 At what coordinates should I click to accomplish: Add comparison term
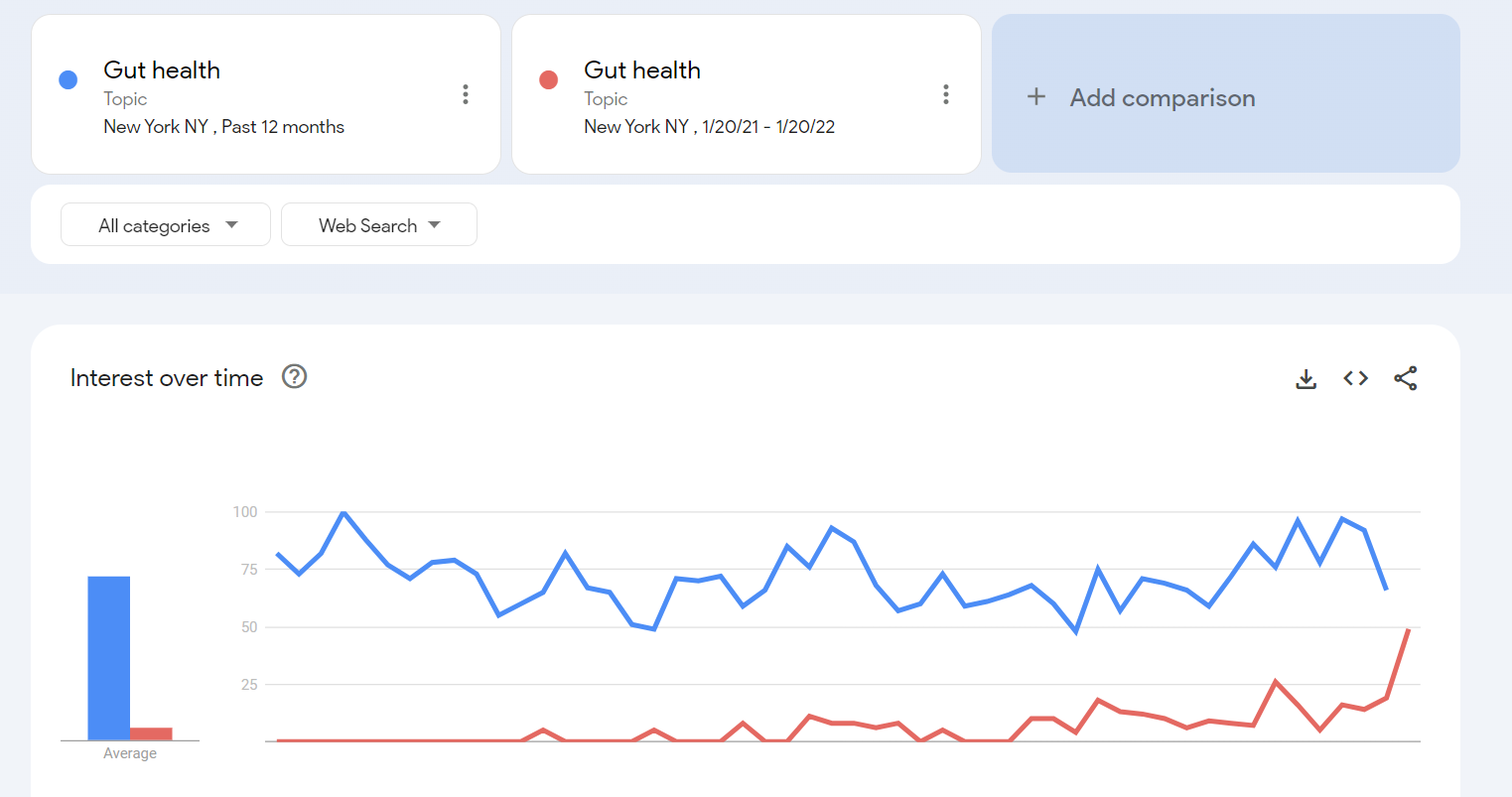1162,97
